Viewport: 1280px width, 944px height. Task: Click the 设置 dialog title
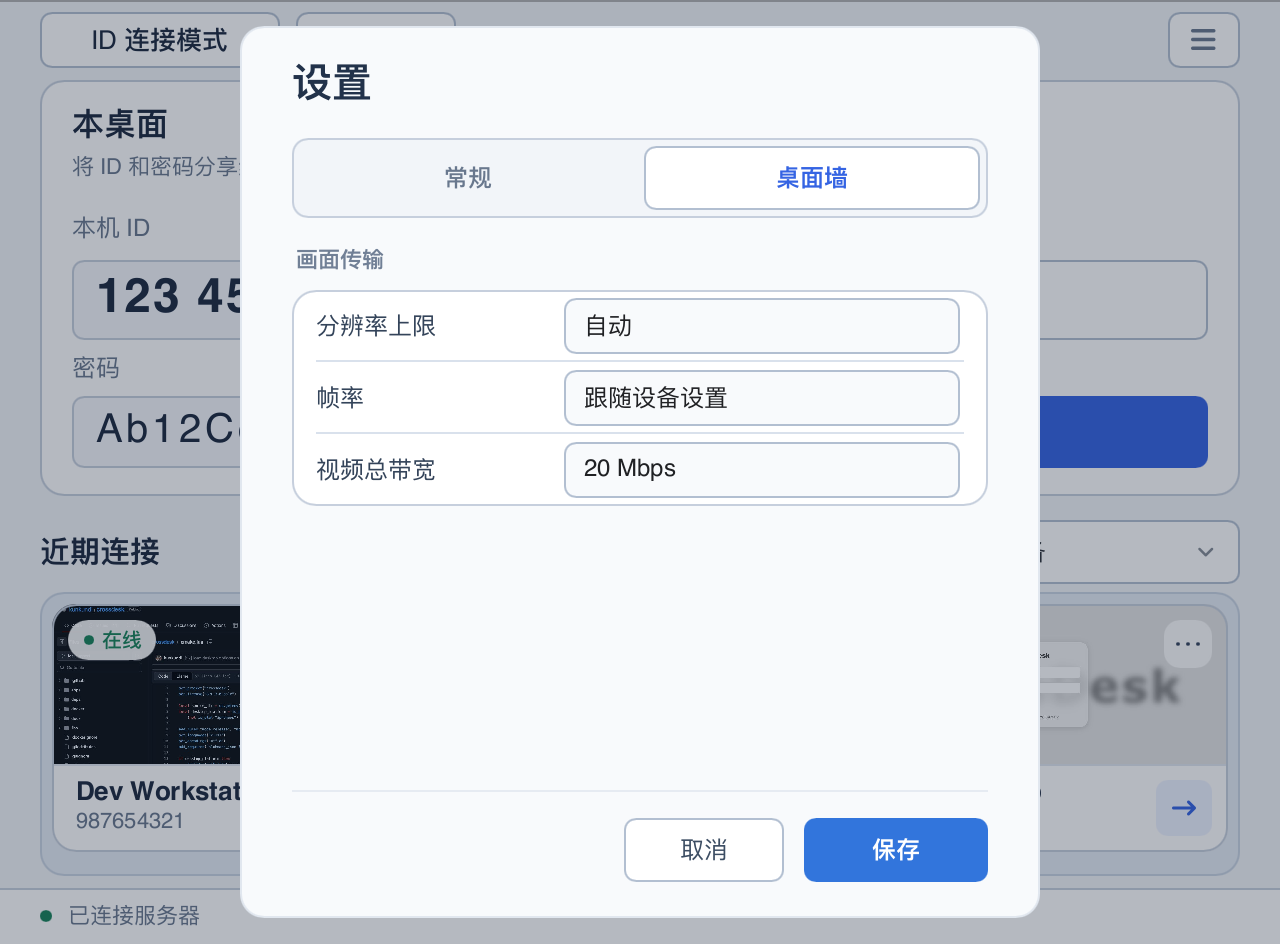(x=332, y=83)
